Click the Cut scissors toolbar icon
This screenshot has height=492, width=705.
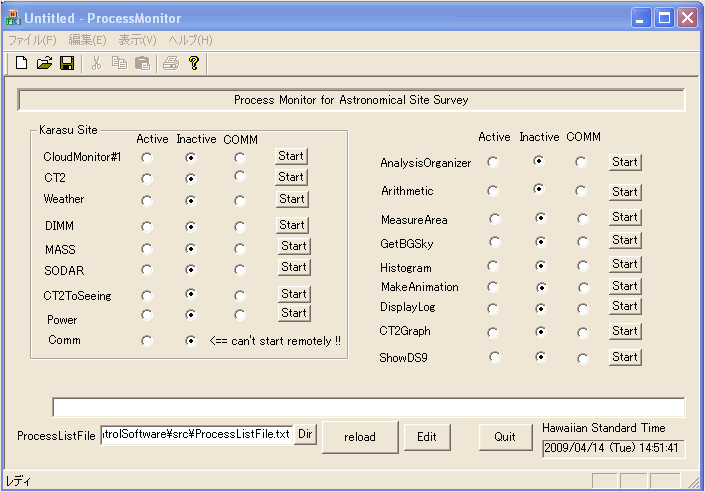tap(97, 63)
